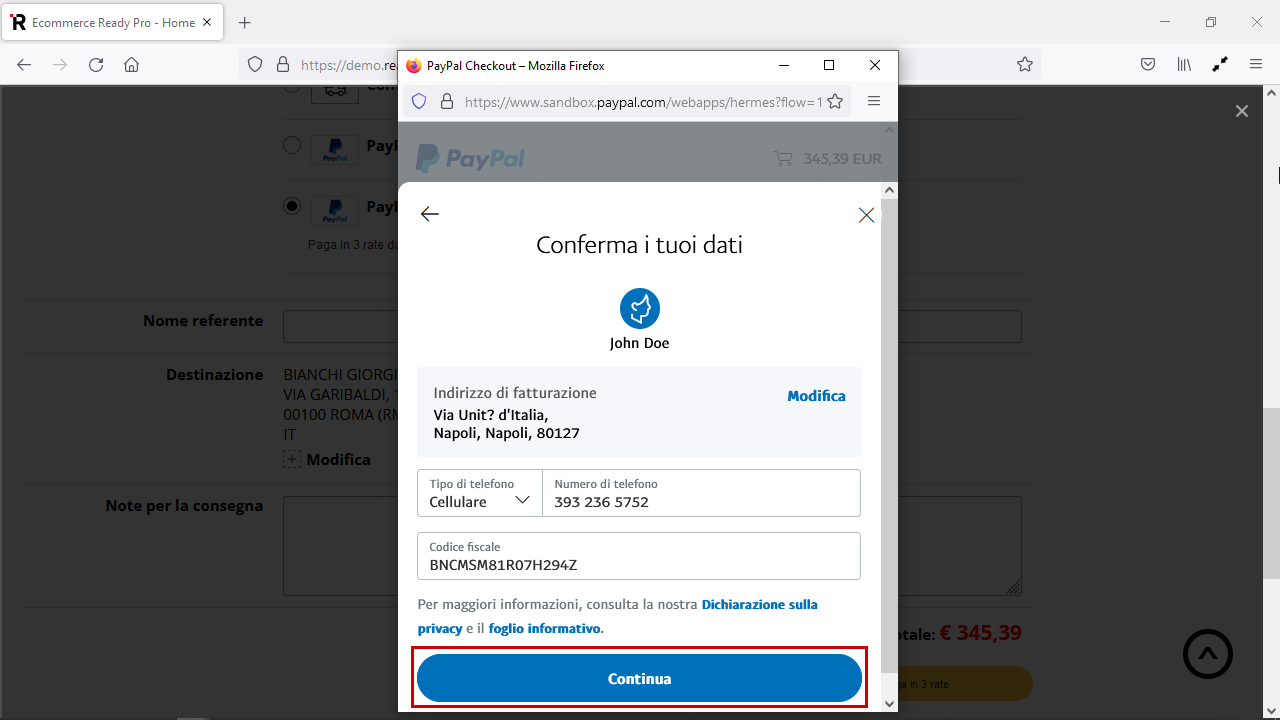Image resolution: width=1280 pixels, height=720 pixels.
Task: Expand the Tipo di telefono dropdown
Action: 480,493
